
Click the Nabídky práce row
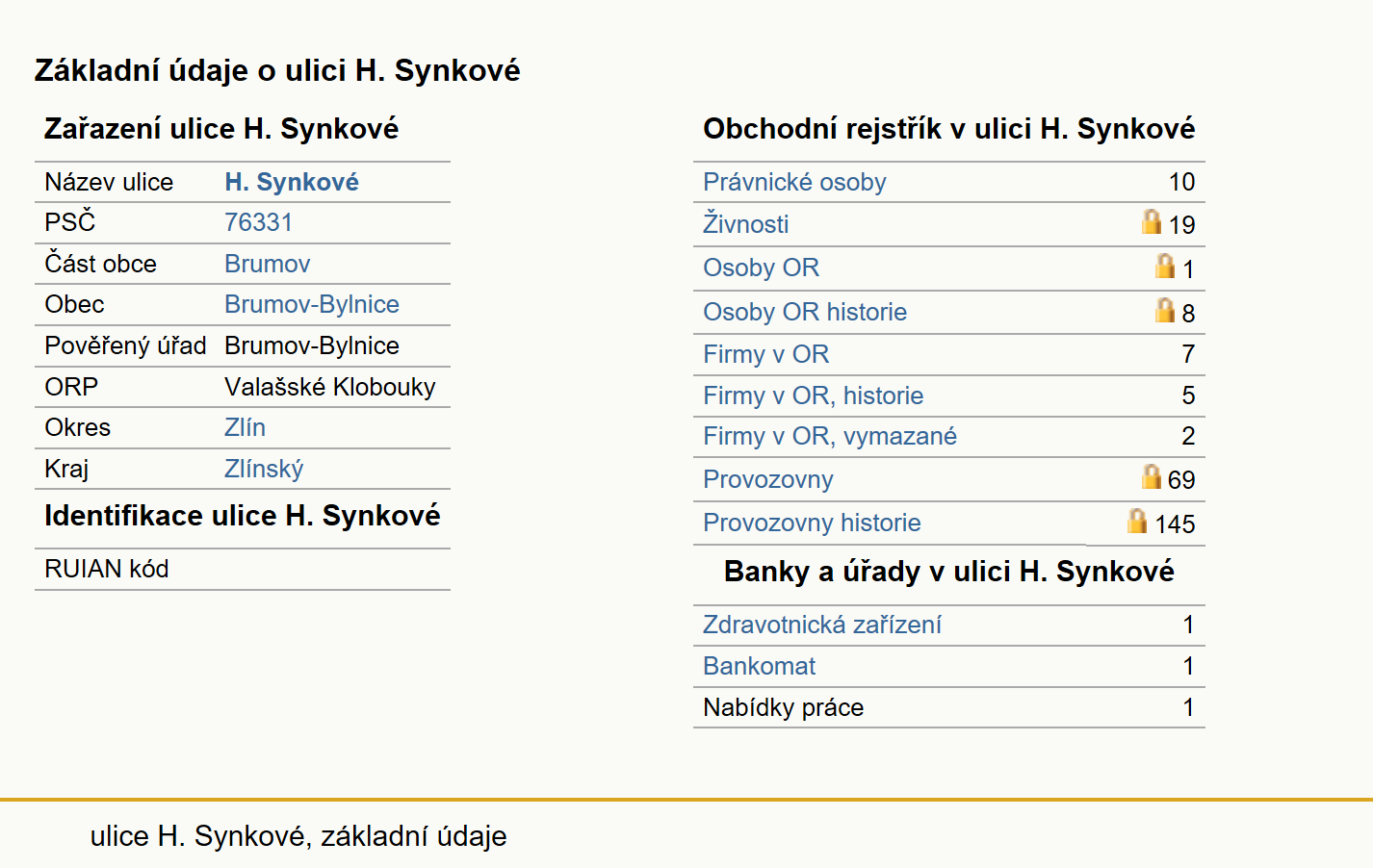coord(949,707)
